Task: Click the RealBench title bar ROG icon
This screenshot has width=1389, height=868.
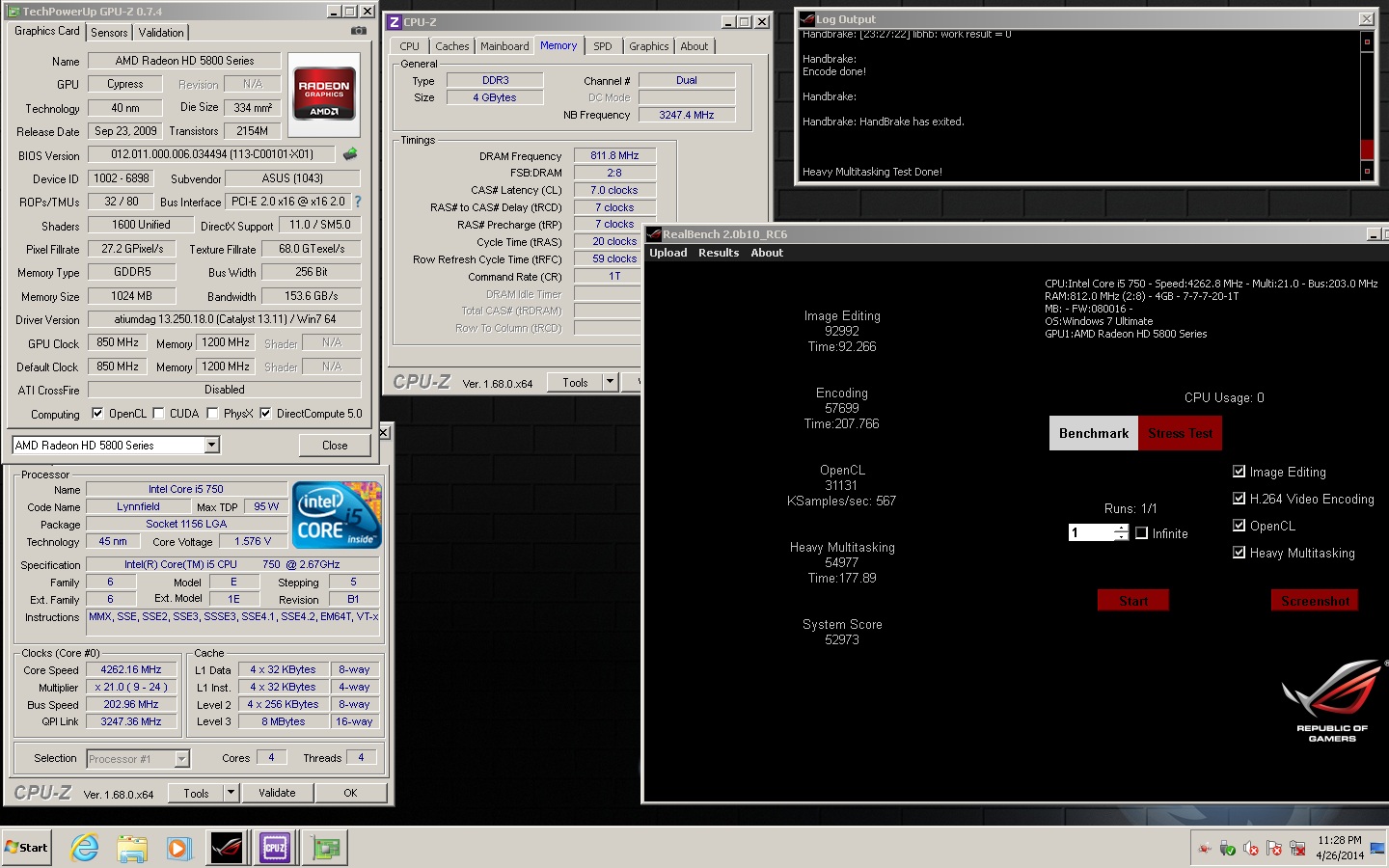Action: pos(653,234)
